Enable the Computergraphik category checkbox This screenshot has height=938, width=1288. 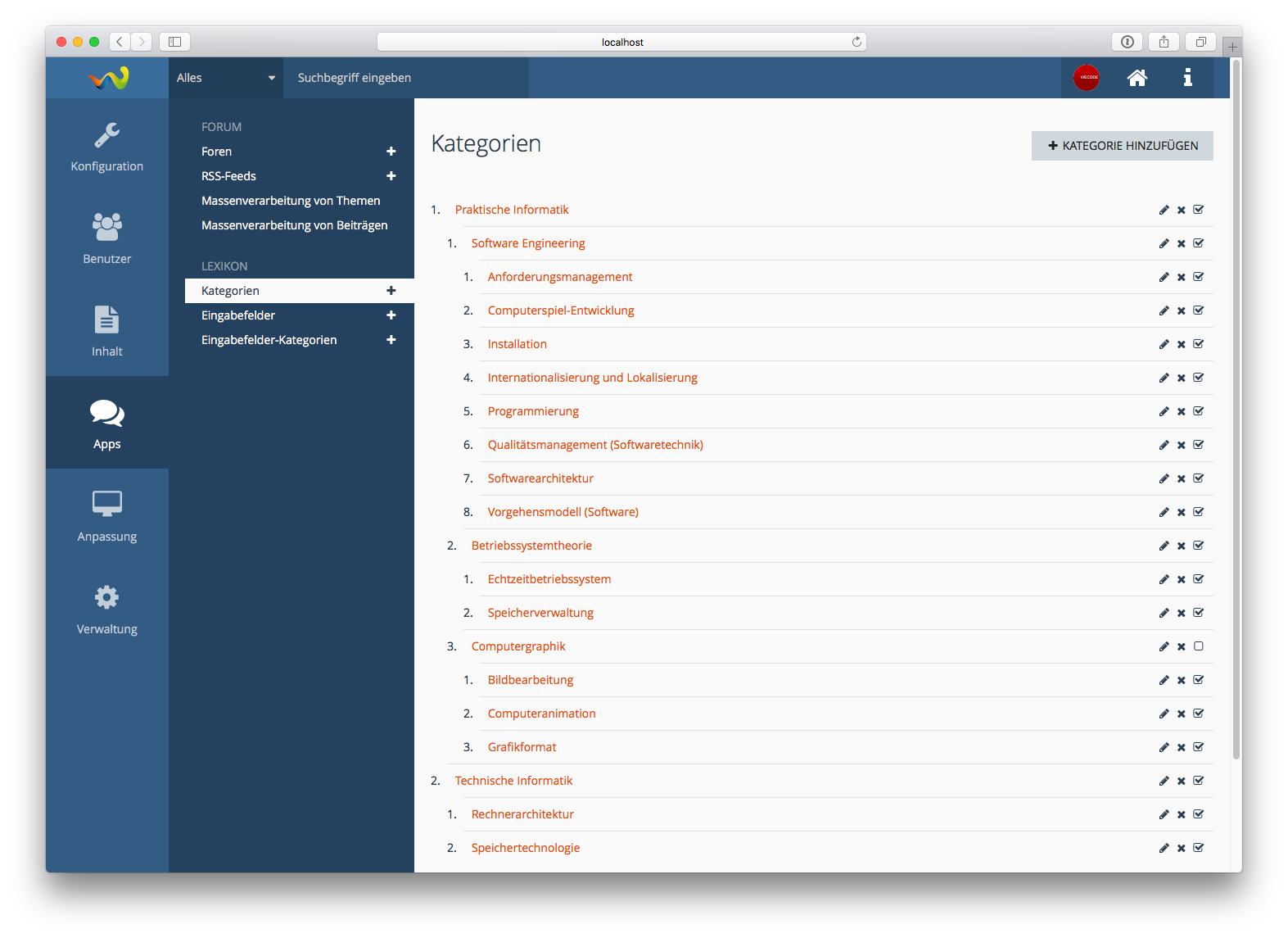coord(1198,646)
